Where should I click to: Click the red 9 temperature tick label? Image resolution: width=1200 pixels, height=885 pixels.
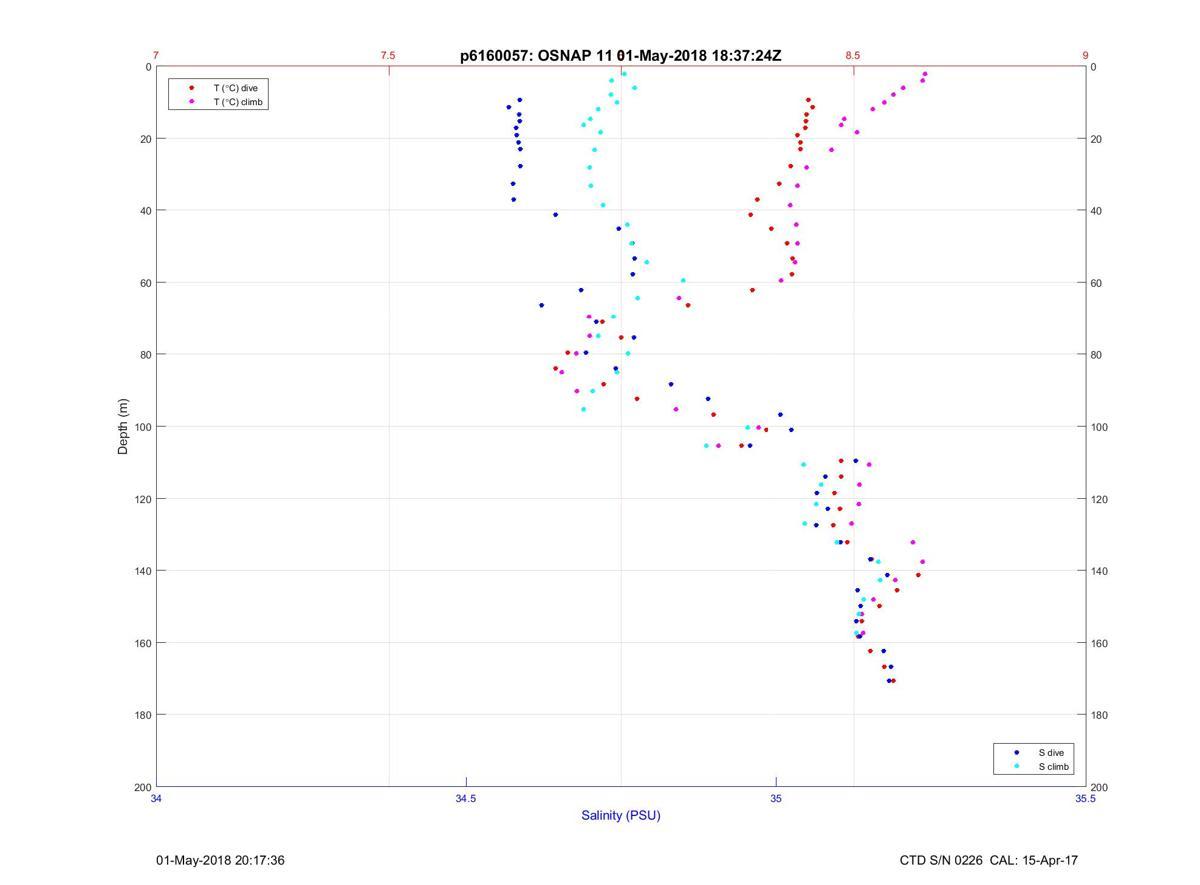pos(1085,56)
